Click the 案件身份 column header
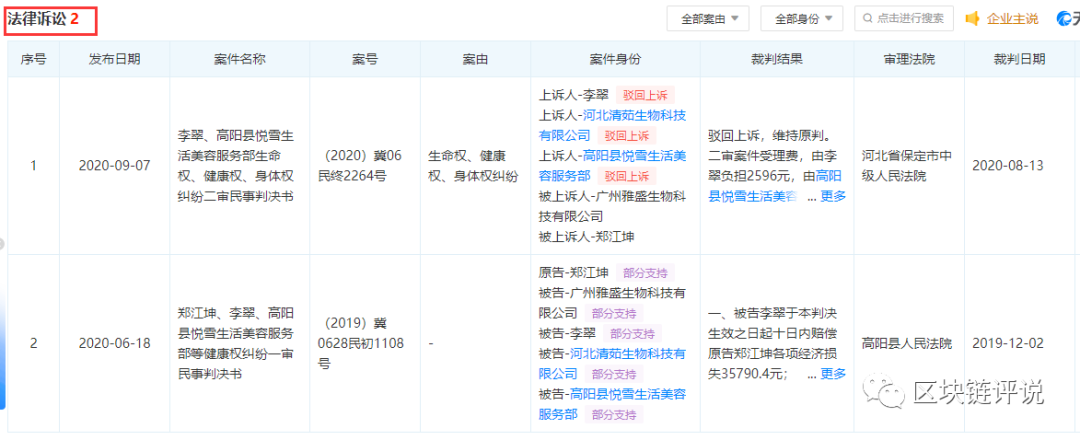The height and width of the screenshot is (440, 1080). [615, 59]
